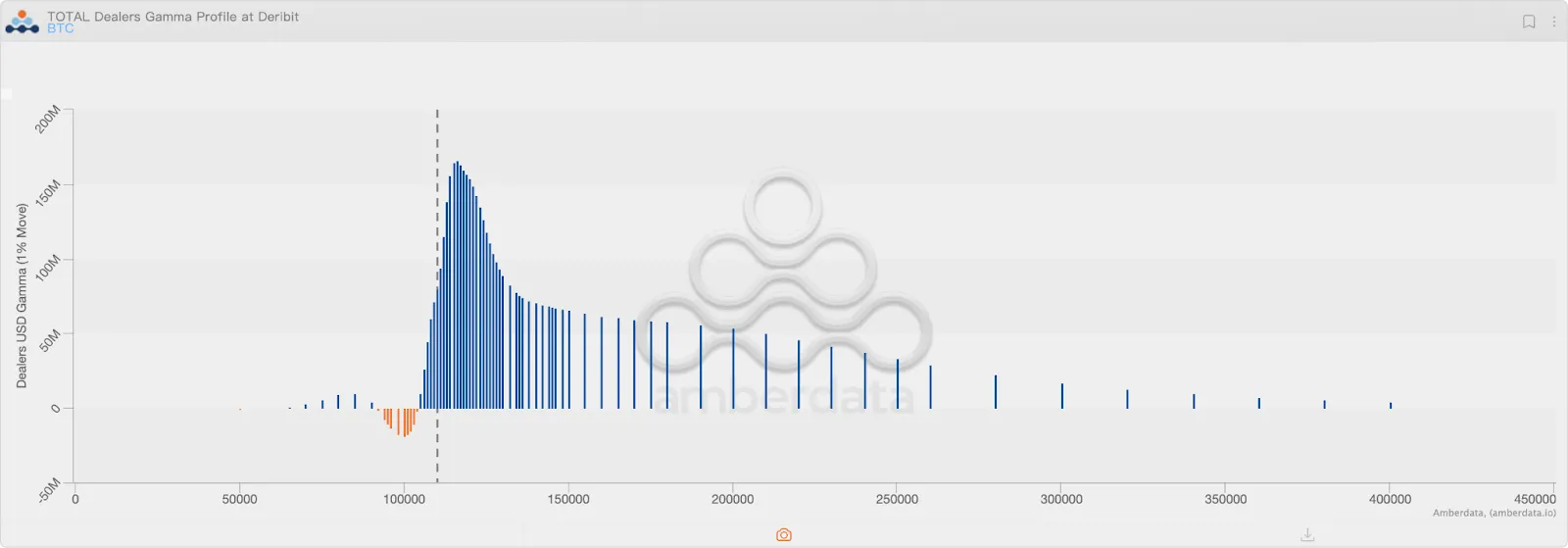Click the x-axis label 350000
This screenshot has height=548, width=1568.
[1226, 499]
